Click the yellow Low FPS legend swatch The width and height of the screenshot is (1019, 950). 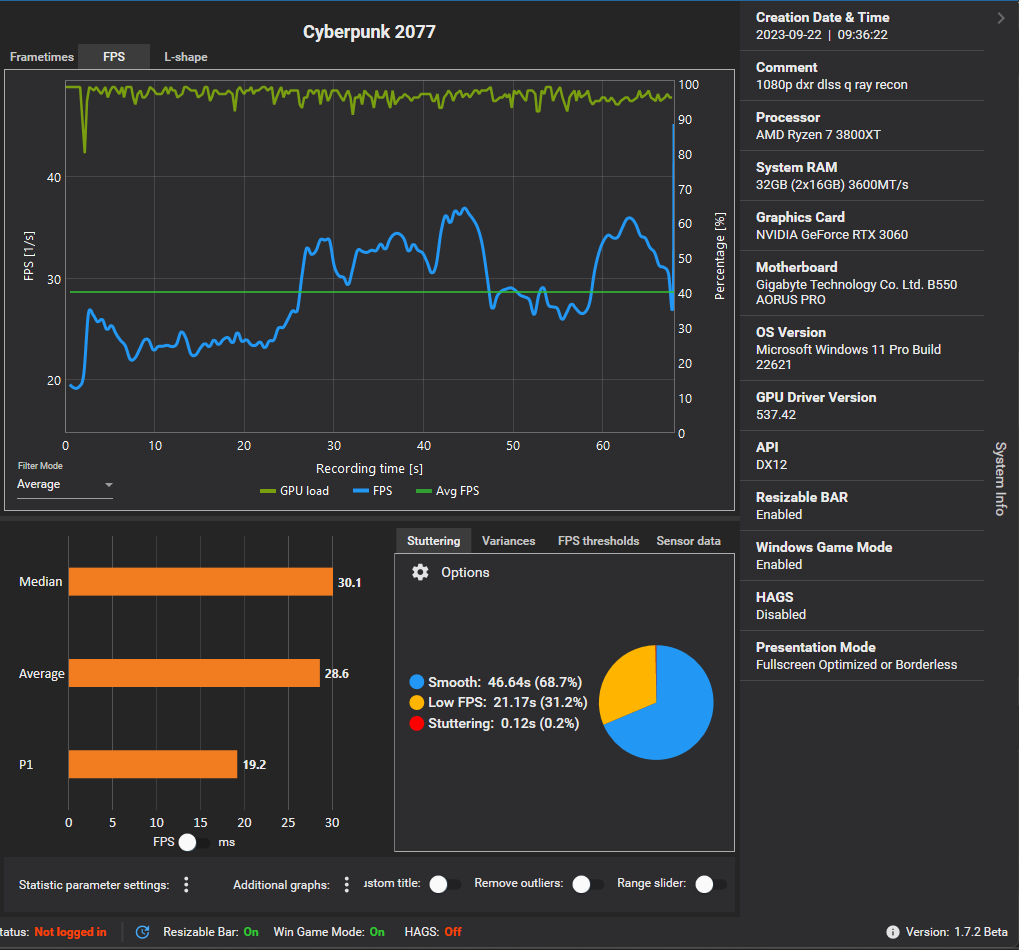click(417, 702)
